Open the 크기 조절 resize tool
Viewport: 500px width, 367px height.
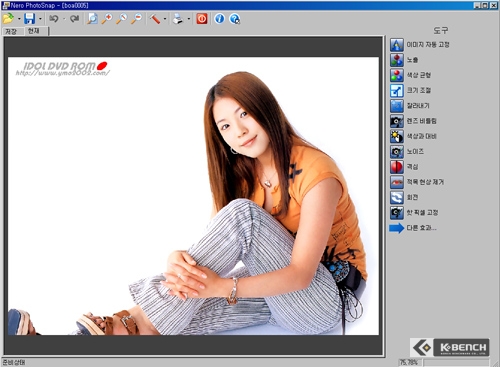pos(411,91)
